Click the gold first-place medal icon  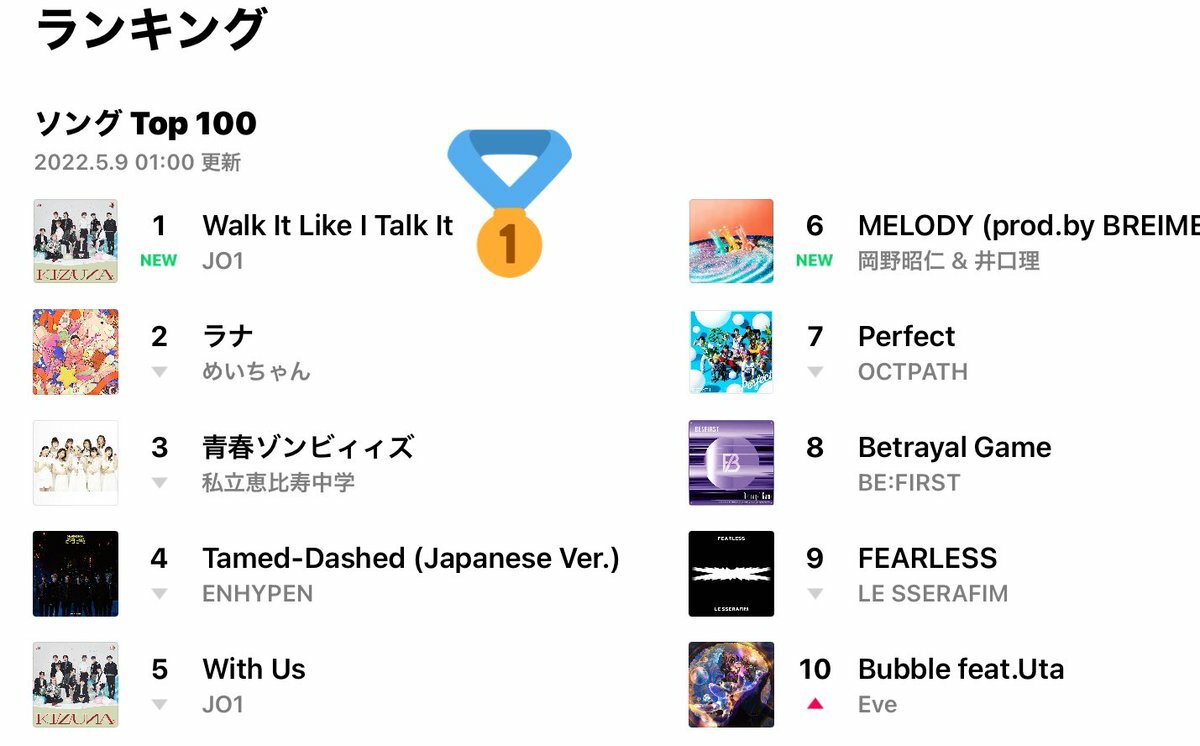pyautogui.click(x=509, y=203)
